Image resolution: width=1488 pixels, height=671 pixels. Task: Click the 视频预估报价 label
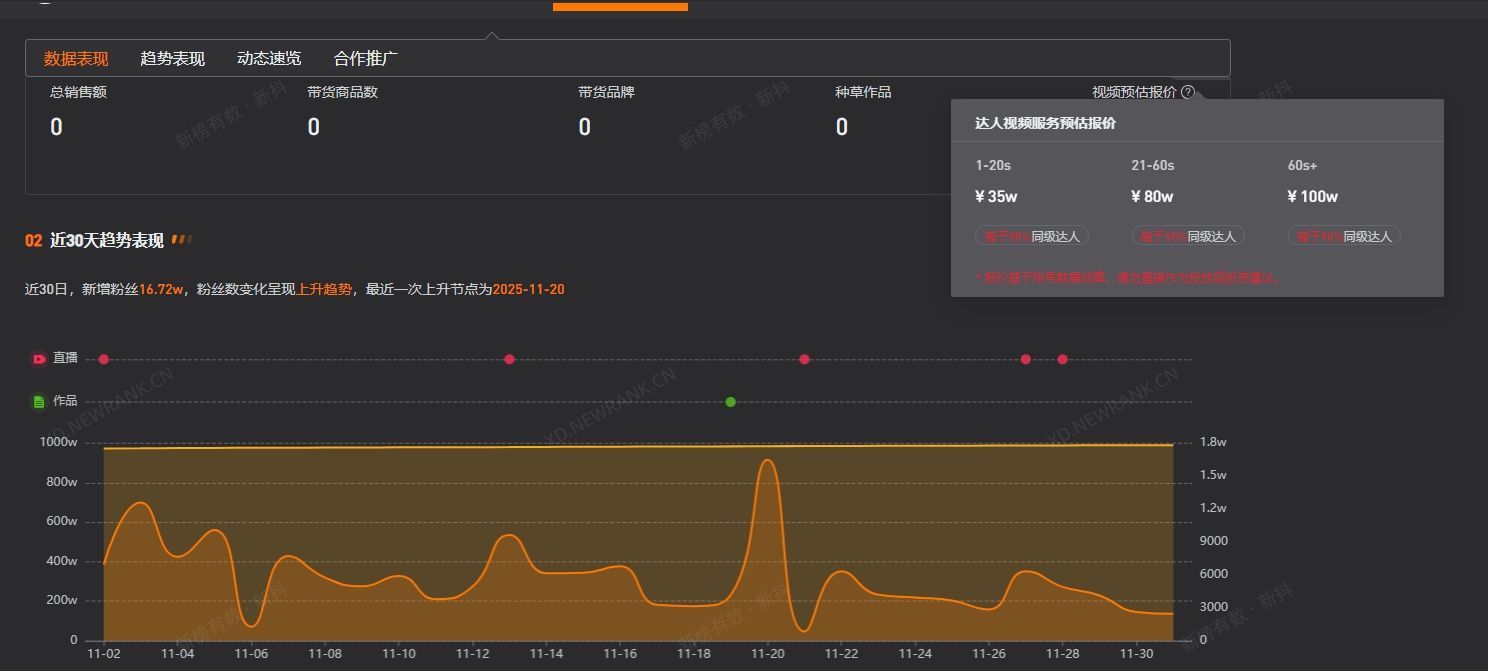click(1135, 92)
